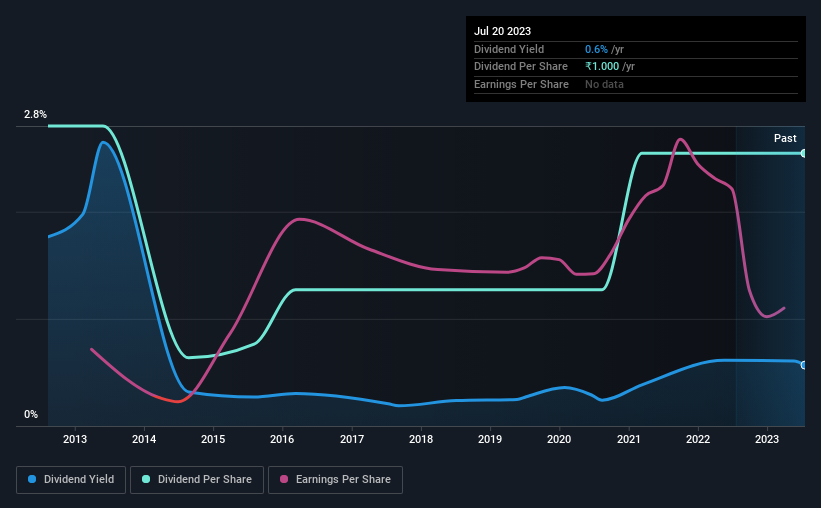
Task: Toggle the Earnings Per Share legend button
Action: click(x=335, y=480)
